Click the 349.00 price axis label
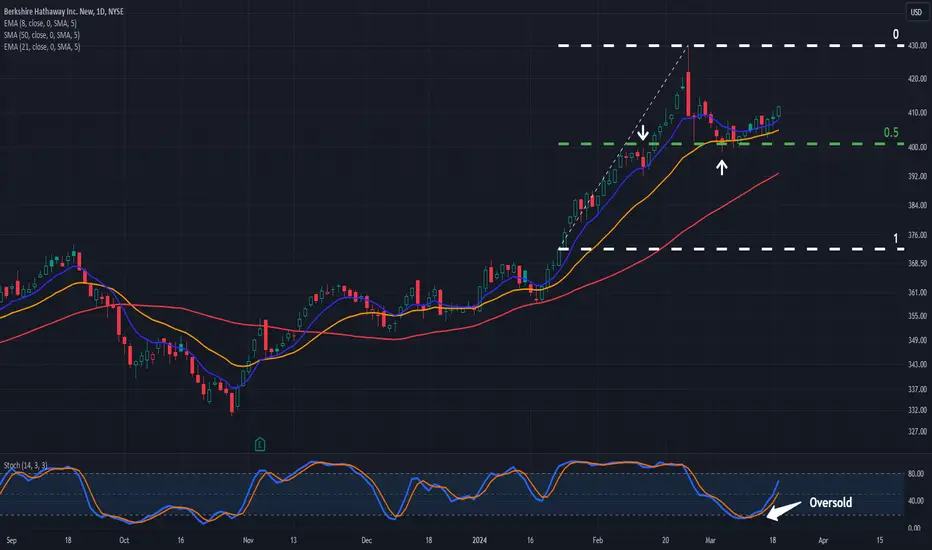The width and height of the screenshot is (932, 550). tap(917, 340)
